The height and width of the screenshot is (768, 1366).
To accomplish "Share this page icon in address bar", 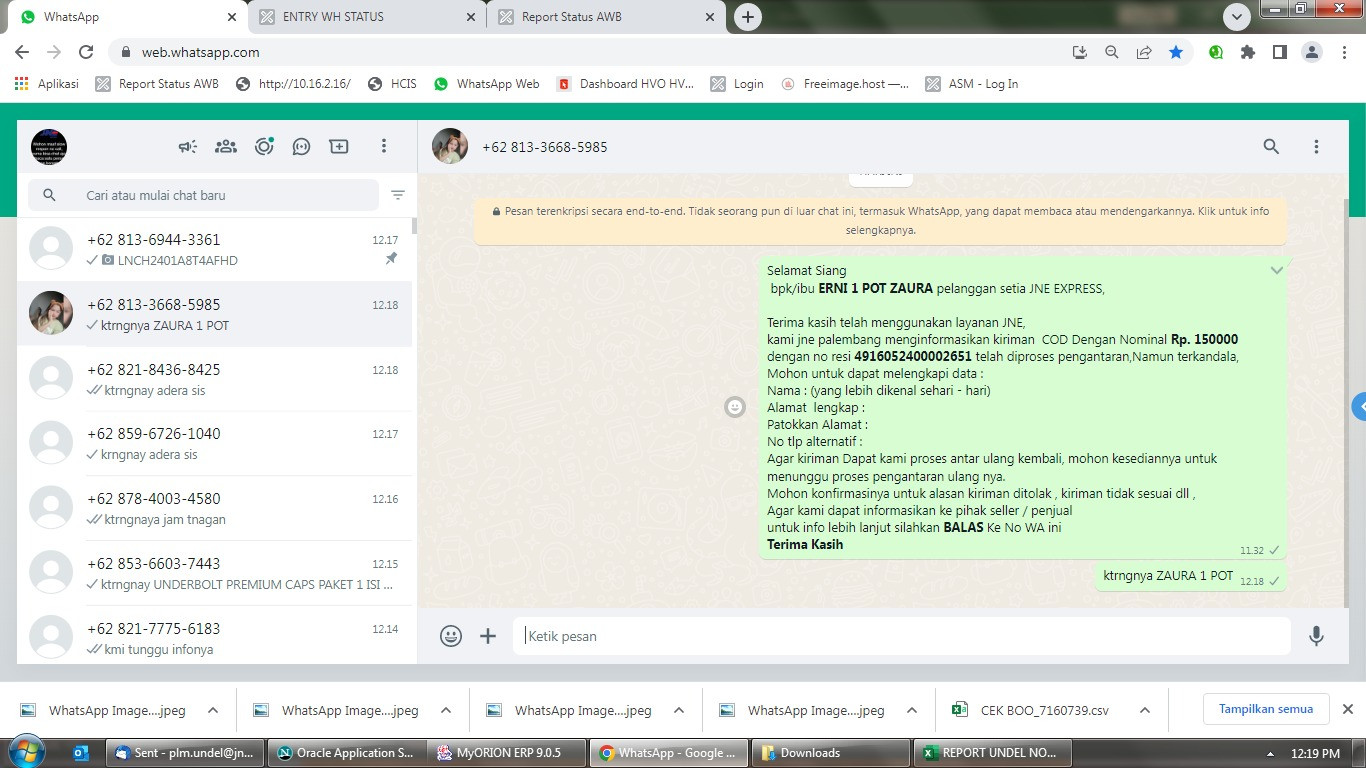I will coord(1144,52).
